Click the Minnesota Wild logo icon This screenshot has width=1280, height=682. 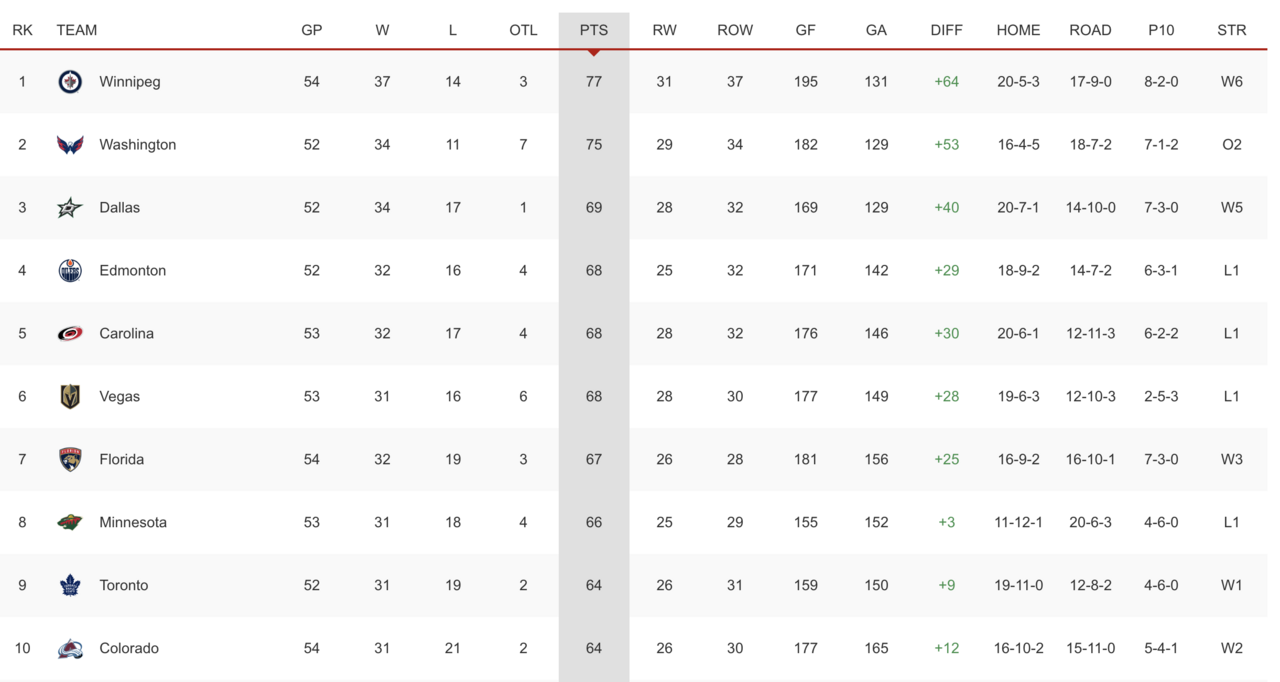[70, 523]
